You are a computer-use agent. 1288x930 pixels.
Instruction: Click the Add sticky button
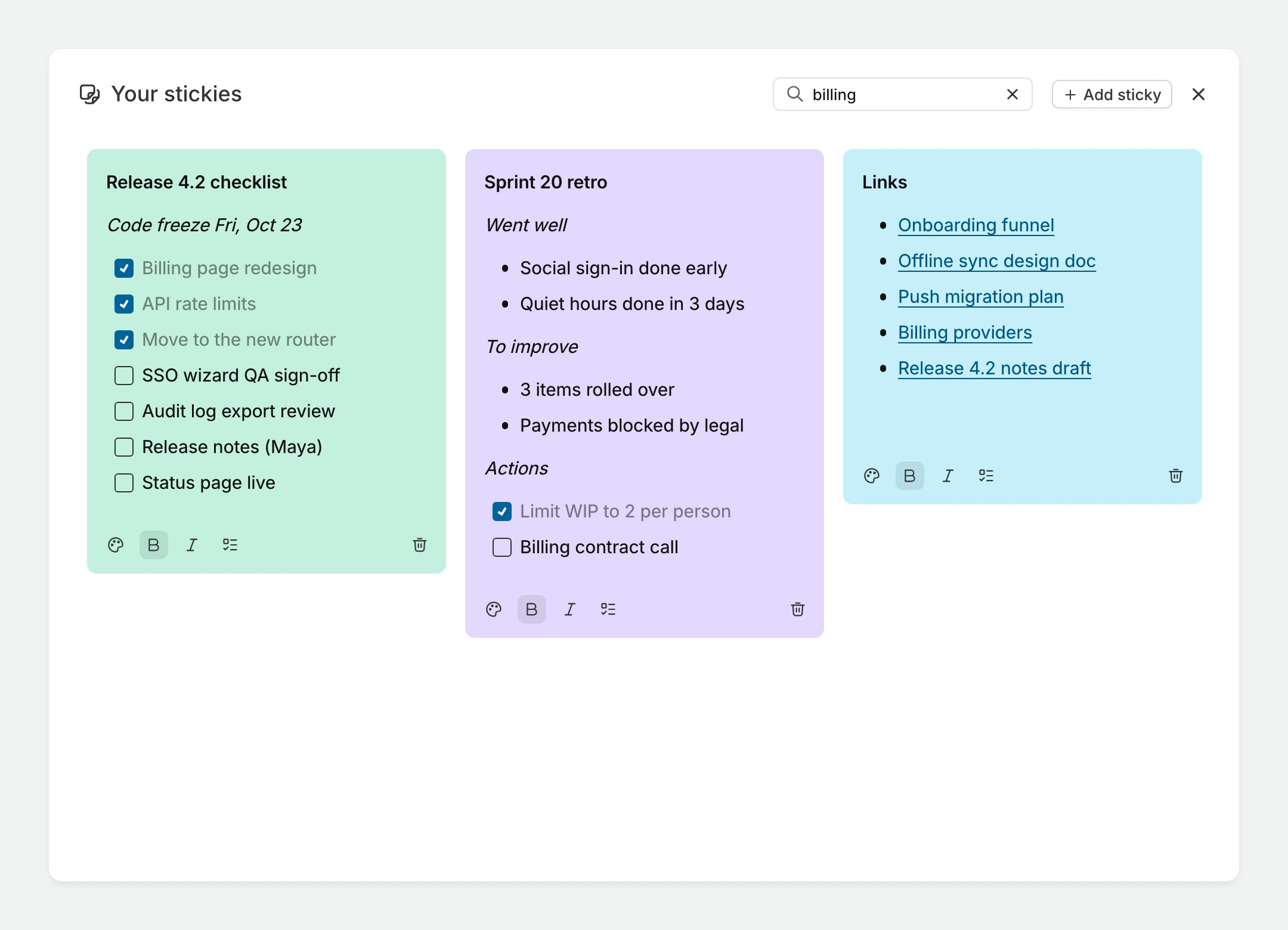pyautogui.click(x=1112, y=94)
